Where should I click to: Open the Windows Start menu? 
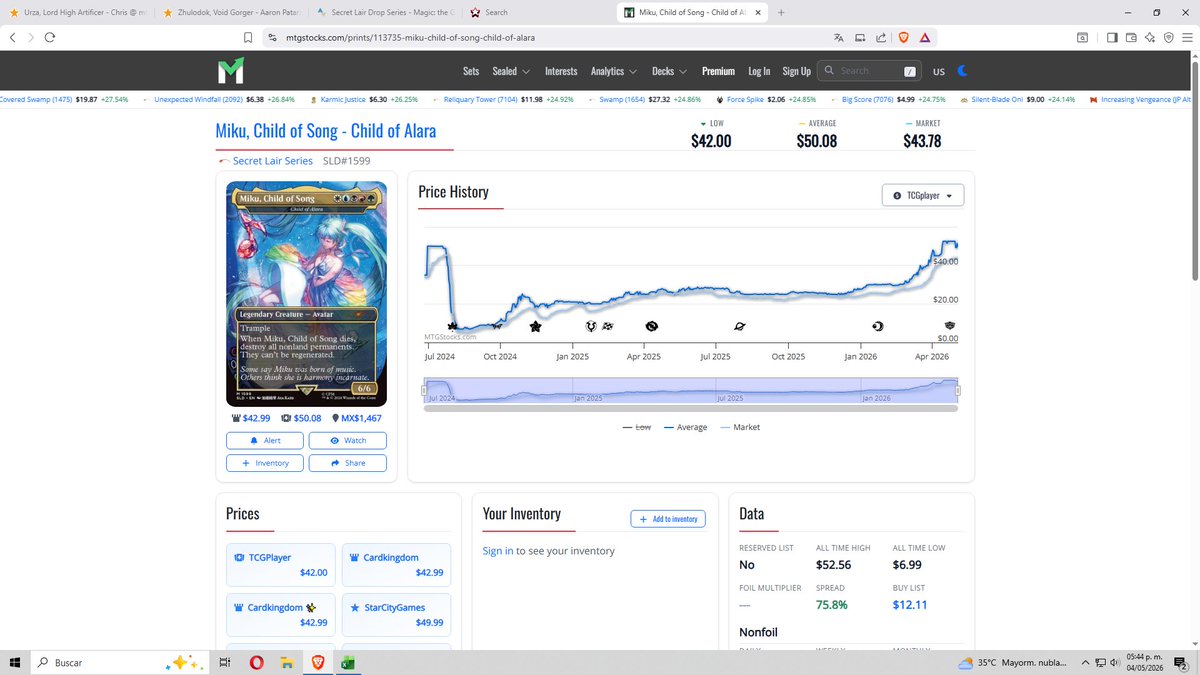[x=14, y=662]
